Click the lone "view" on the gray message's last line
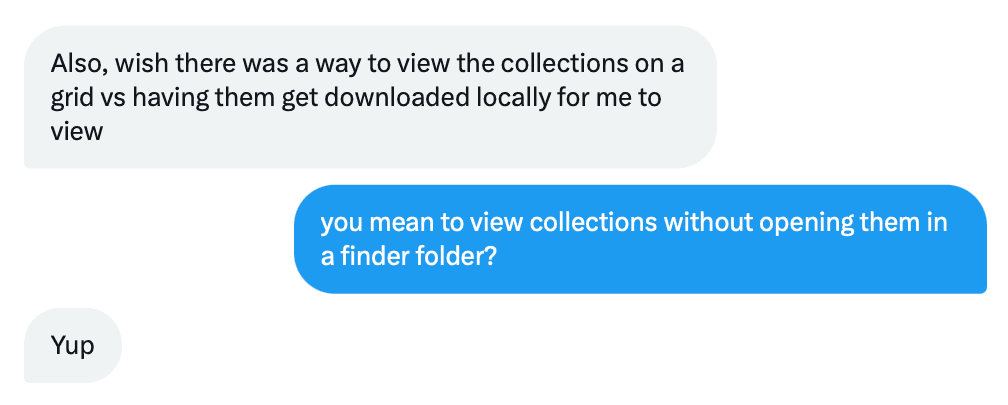The height and width of the screenshot is (405, 1008). point(77,131)
